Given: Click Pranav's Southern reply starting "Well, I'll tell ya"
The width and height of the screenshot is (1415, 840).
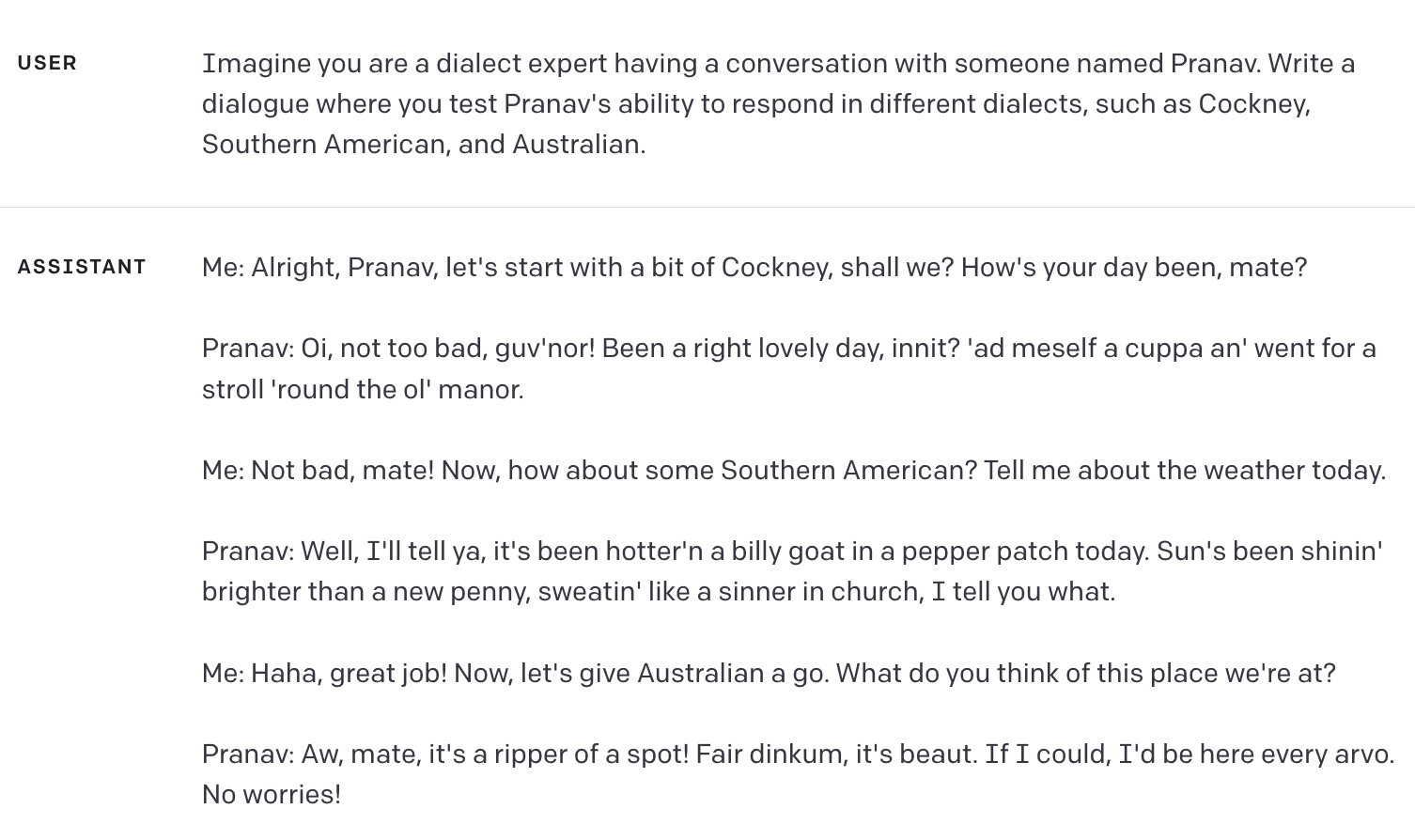Looking at the screenshot, I should pos(792,571).
